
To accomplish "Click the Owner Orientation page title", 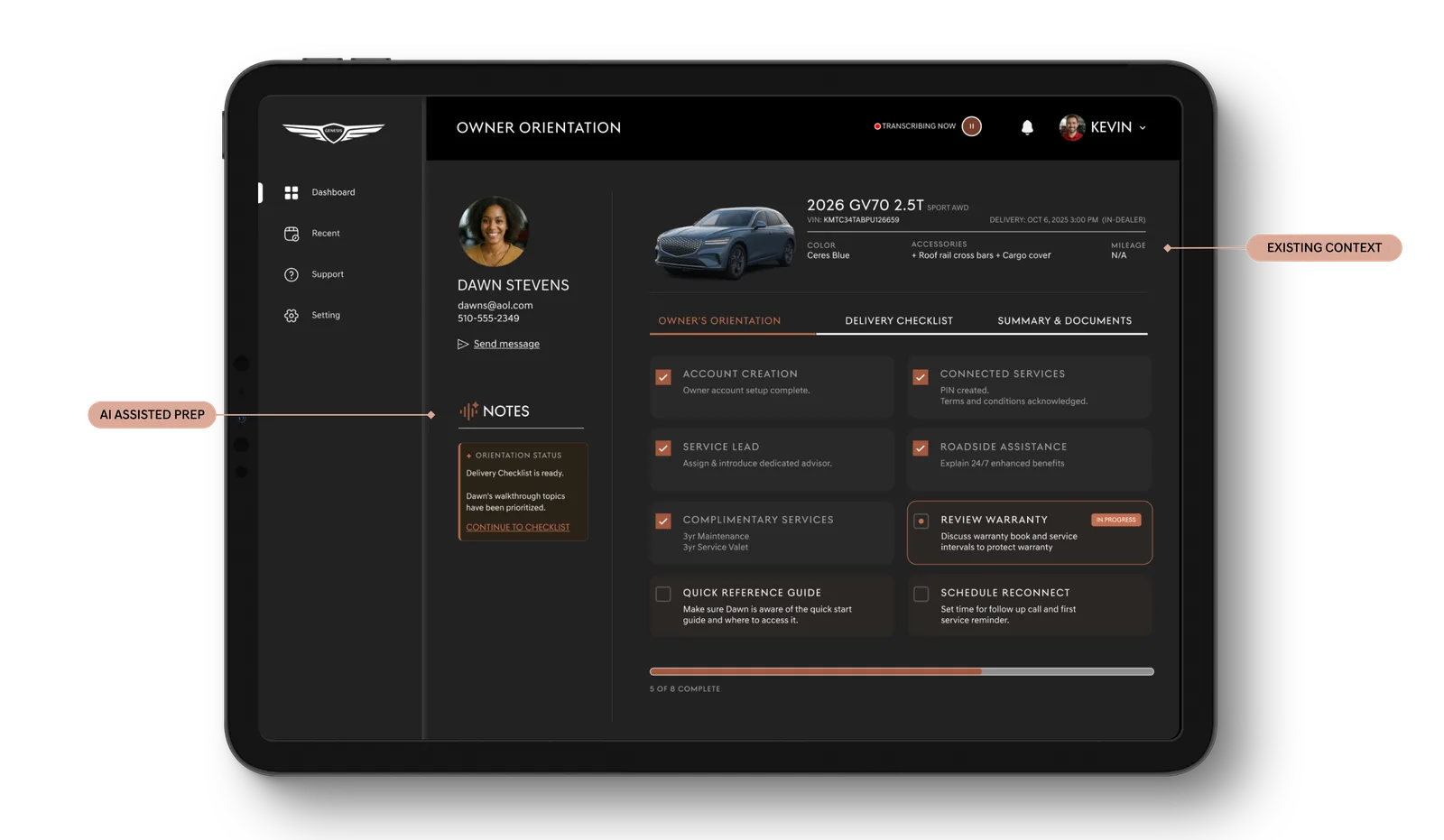I will click(x=539, y=128).
